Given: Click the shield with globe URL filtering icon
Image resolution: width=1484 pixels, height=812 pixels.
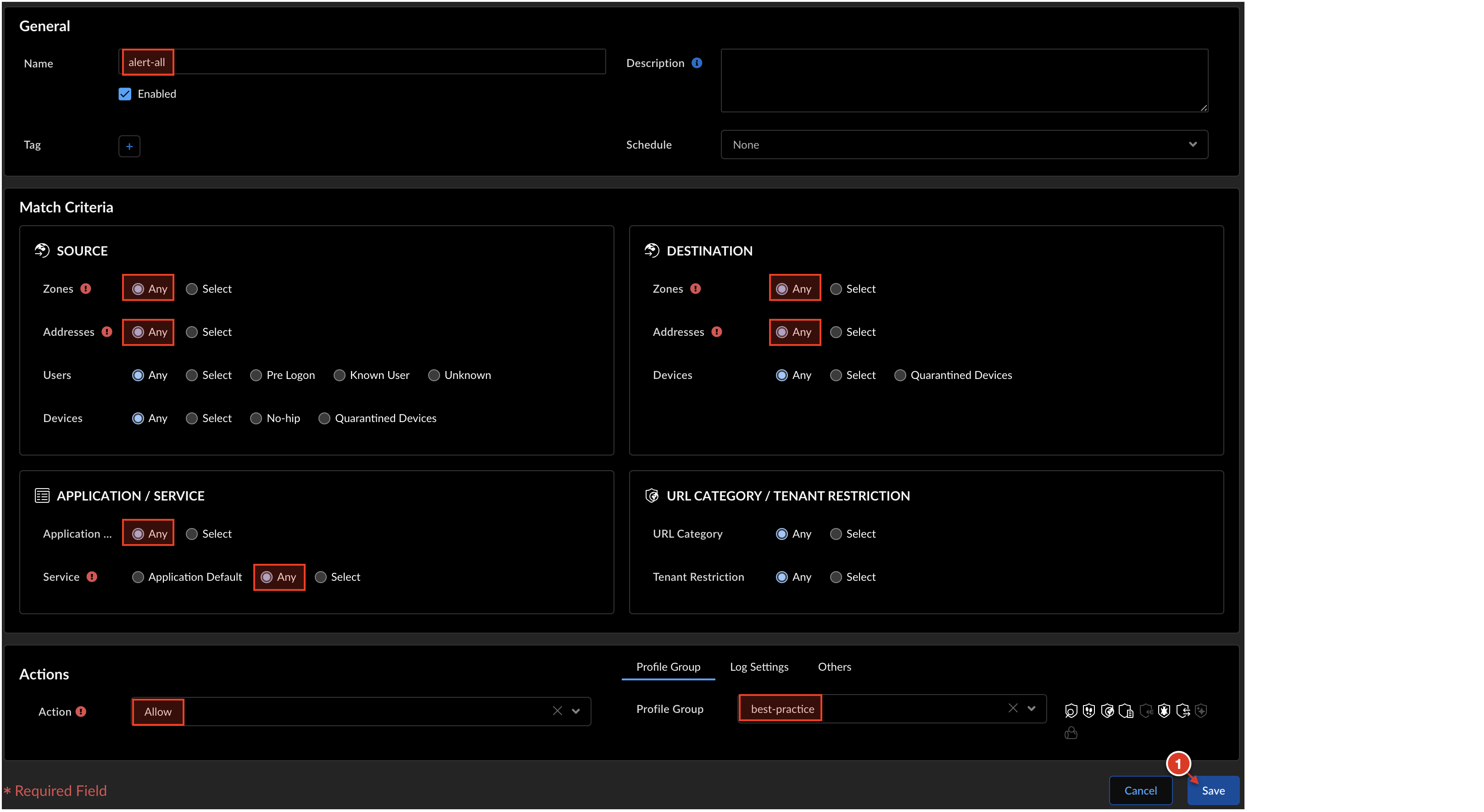Looking at the screenshot, I should [x=1108, y=711].
